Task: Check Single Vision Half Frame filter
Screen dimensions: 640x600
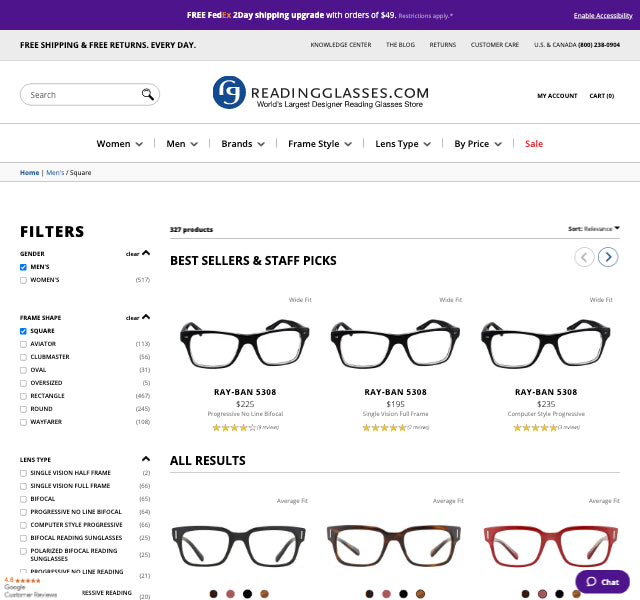Action: [x=23, y=473]
